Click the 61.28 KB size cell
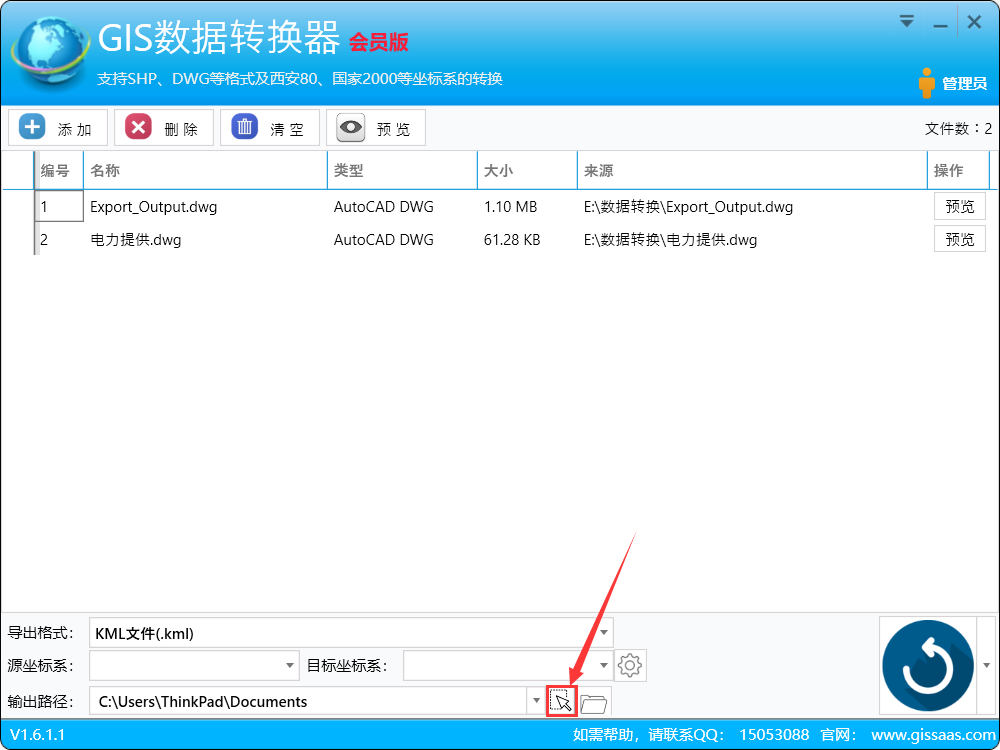 pyautogui.click(x=512, y=240)
